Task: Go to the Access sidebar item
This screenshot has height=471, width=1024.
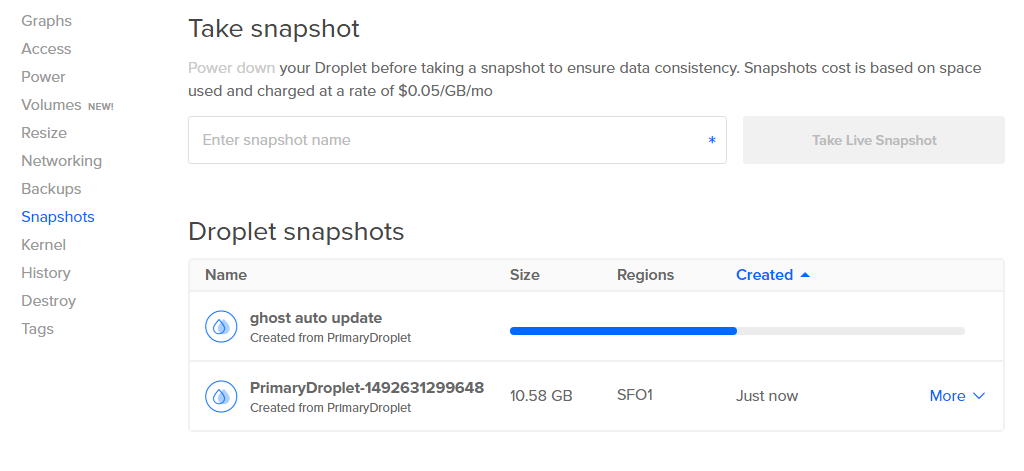Action: coord(46,49)
